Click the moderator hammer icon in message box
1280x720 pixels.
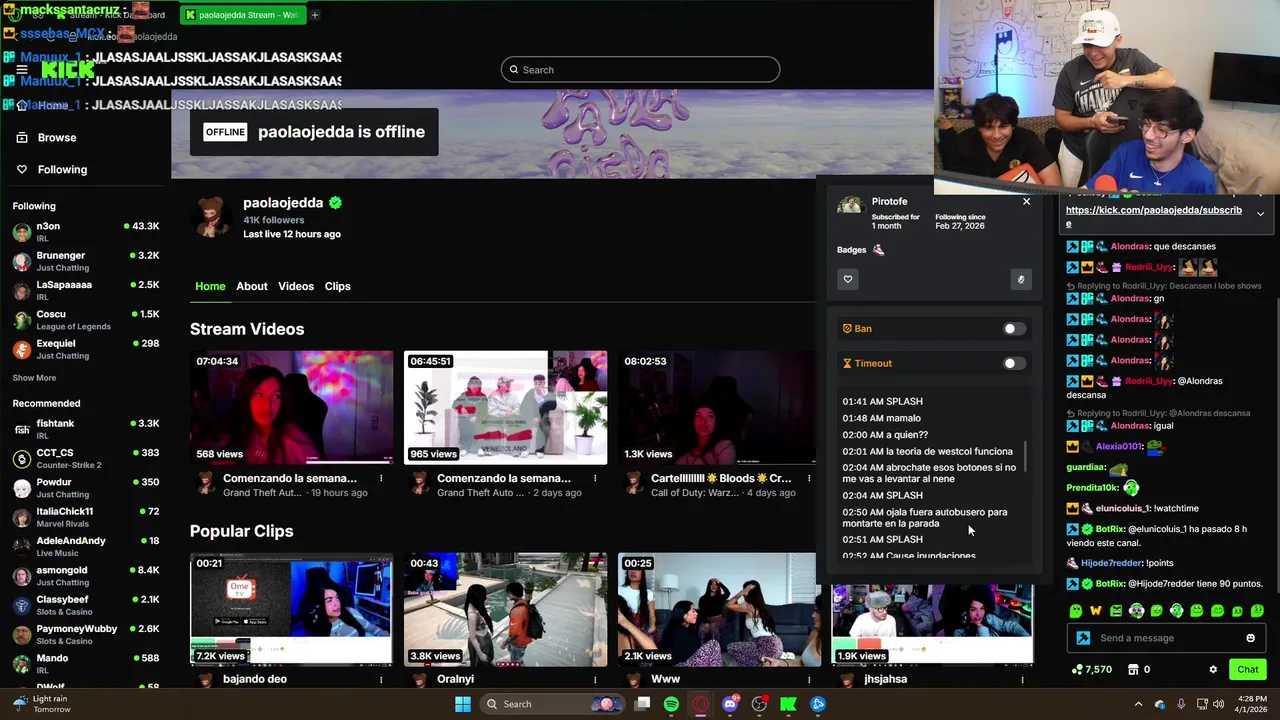tap(1083, 638)
